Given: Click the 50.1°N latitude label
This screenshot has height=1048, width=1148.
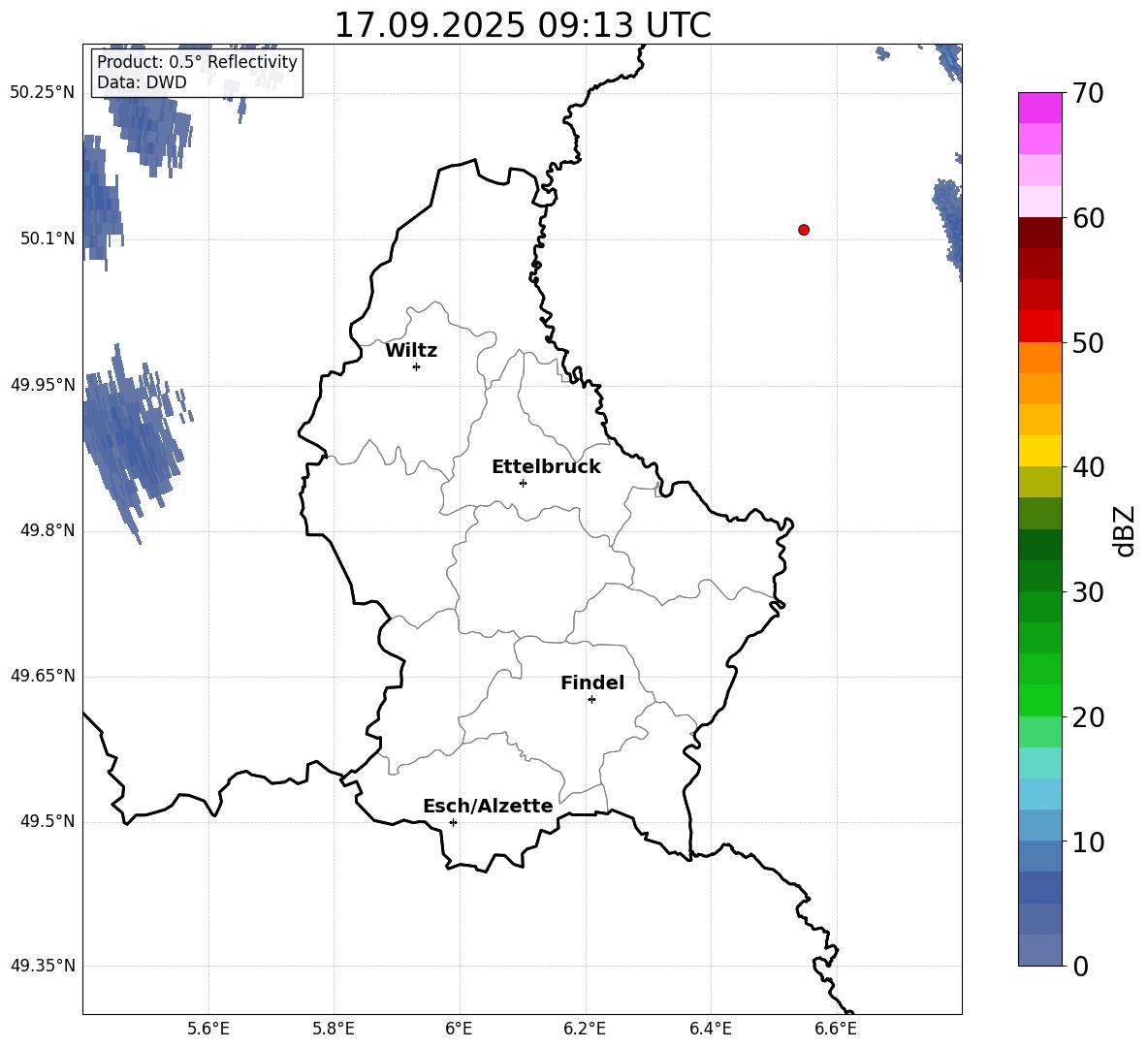Looking at the screenshot, I should coord(48,238).
